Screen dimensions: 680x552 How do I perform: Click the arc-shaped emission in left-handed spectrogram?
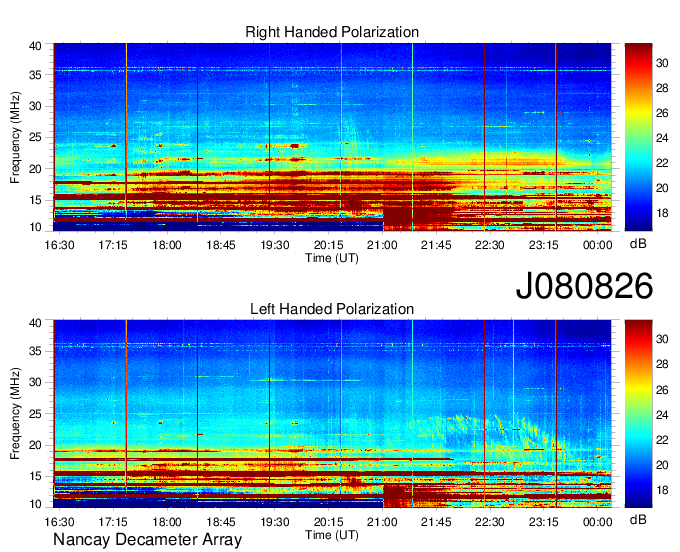tap(490, 434)
